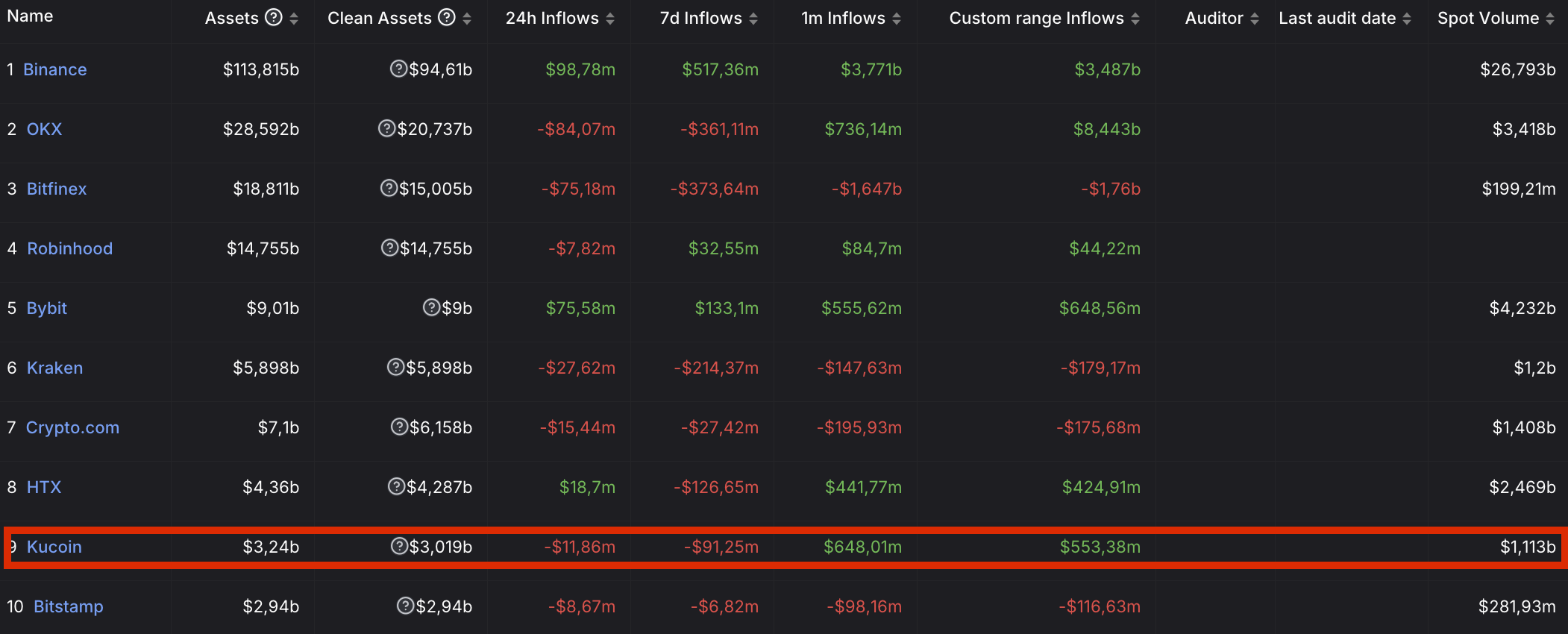
Task: Select Bybit spot volume $4,232b
Action: point(1522,308)
